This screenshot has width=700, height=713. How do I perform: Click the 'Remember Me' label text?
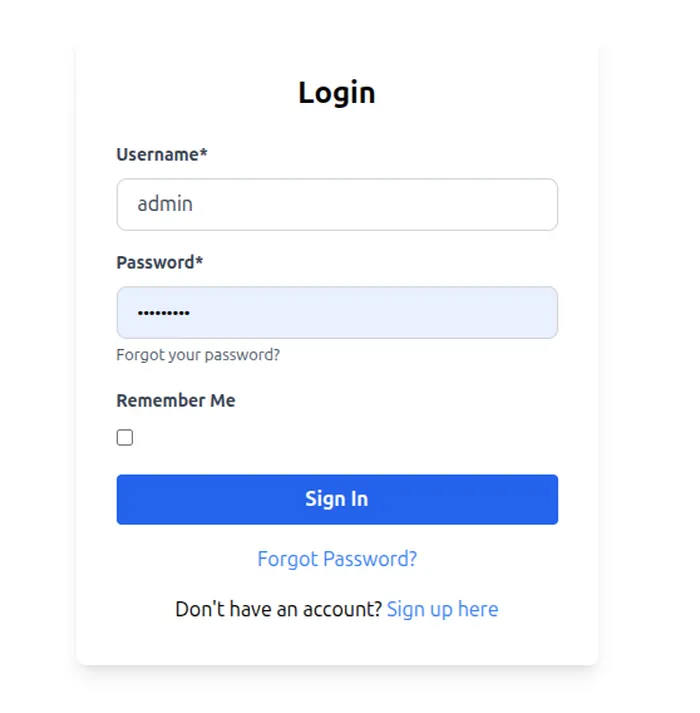point(176,400)
